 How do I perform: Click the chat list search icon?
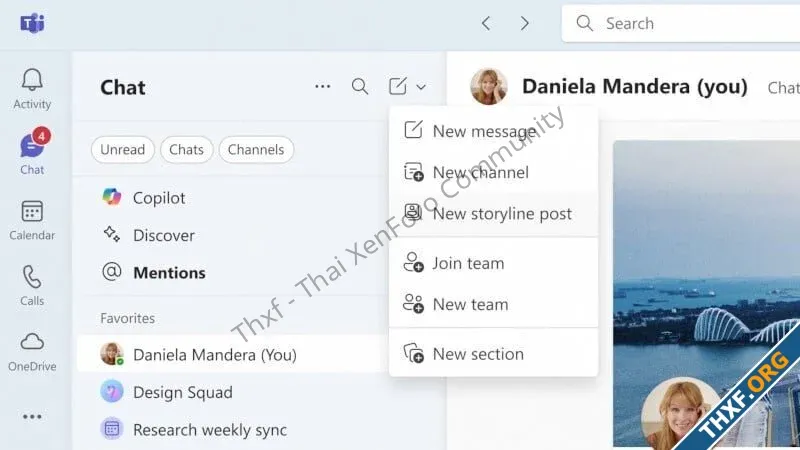360,87
